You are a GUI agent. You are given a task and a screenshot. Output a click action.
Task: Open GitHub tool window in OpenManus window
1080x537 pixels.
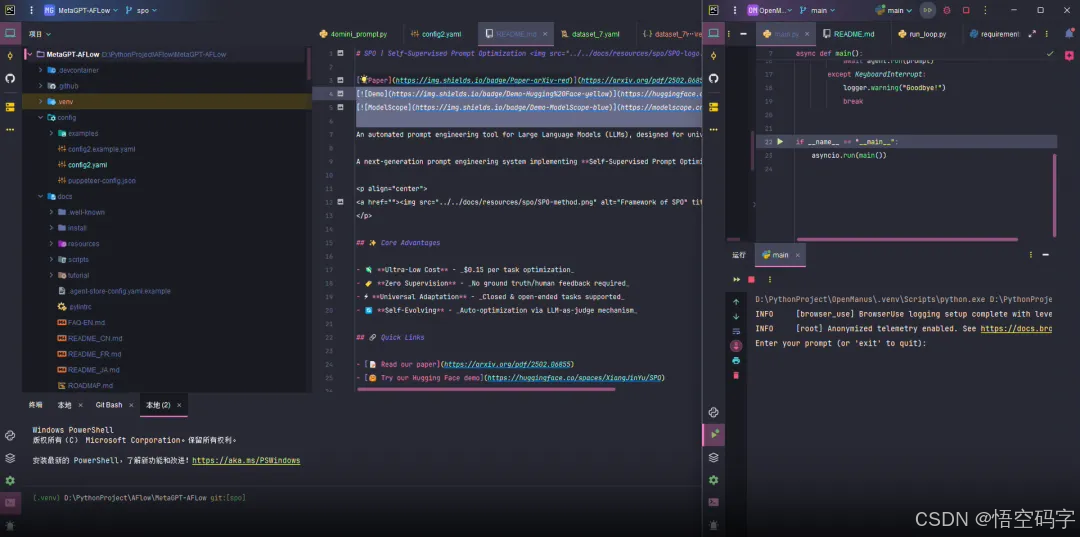(714, 78)
